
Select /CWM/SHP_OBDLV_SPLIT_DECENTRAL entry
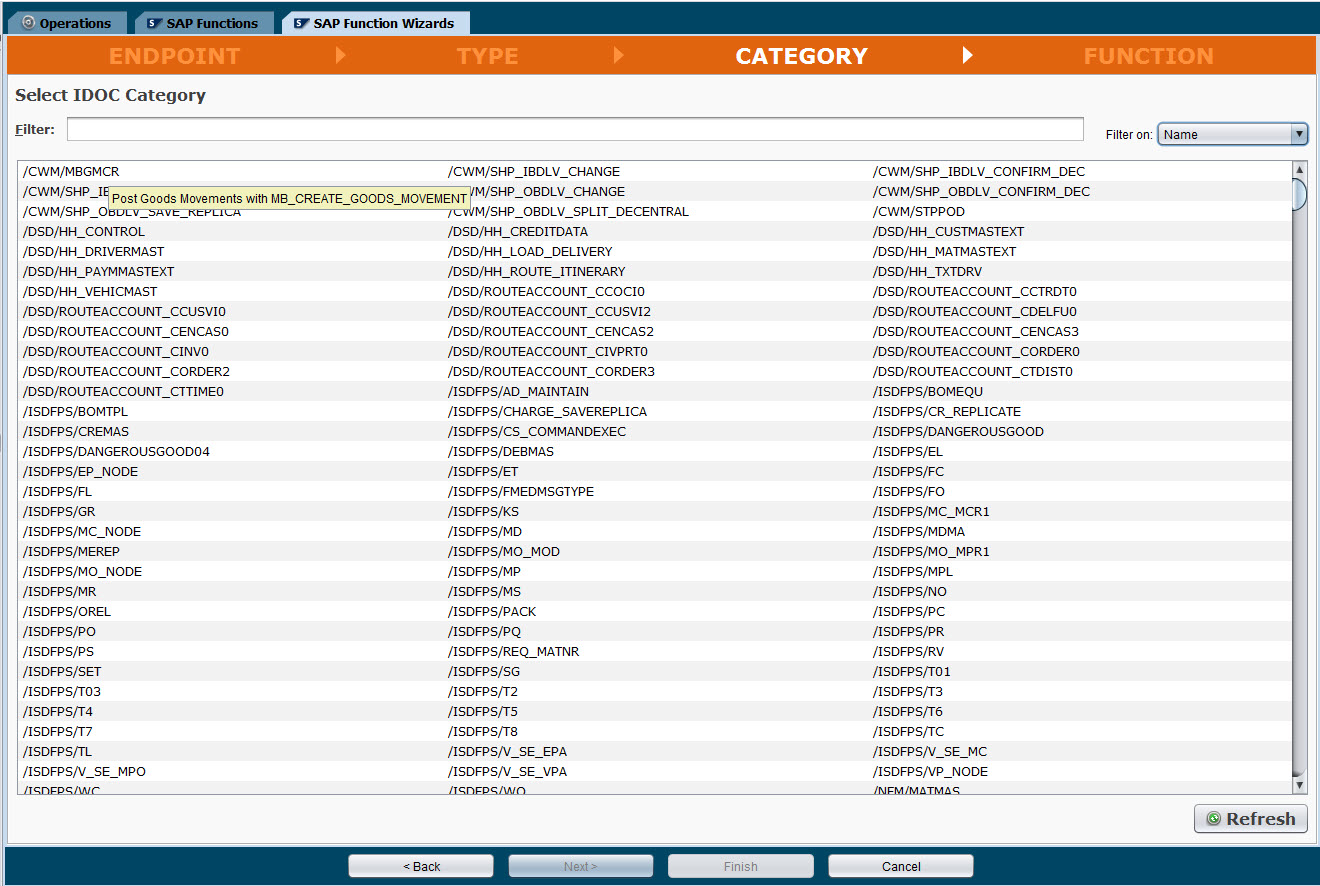point(568,212)
